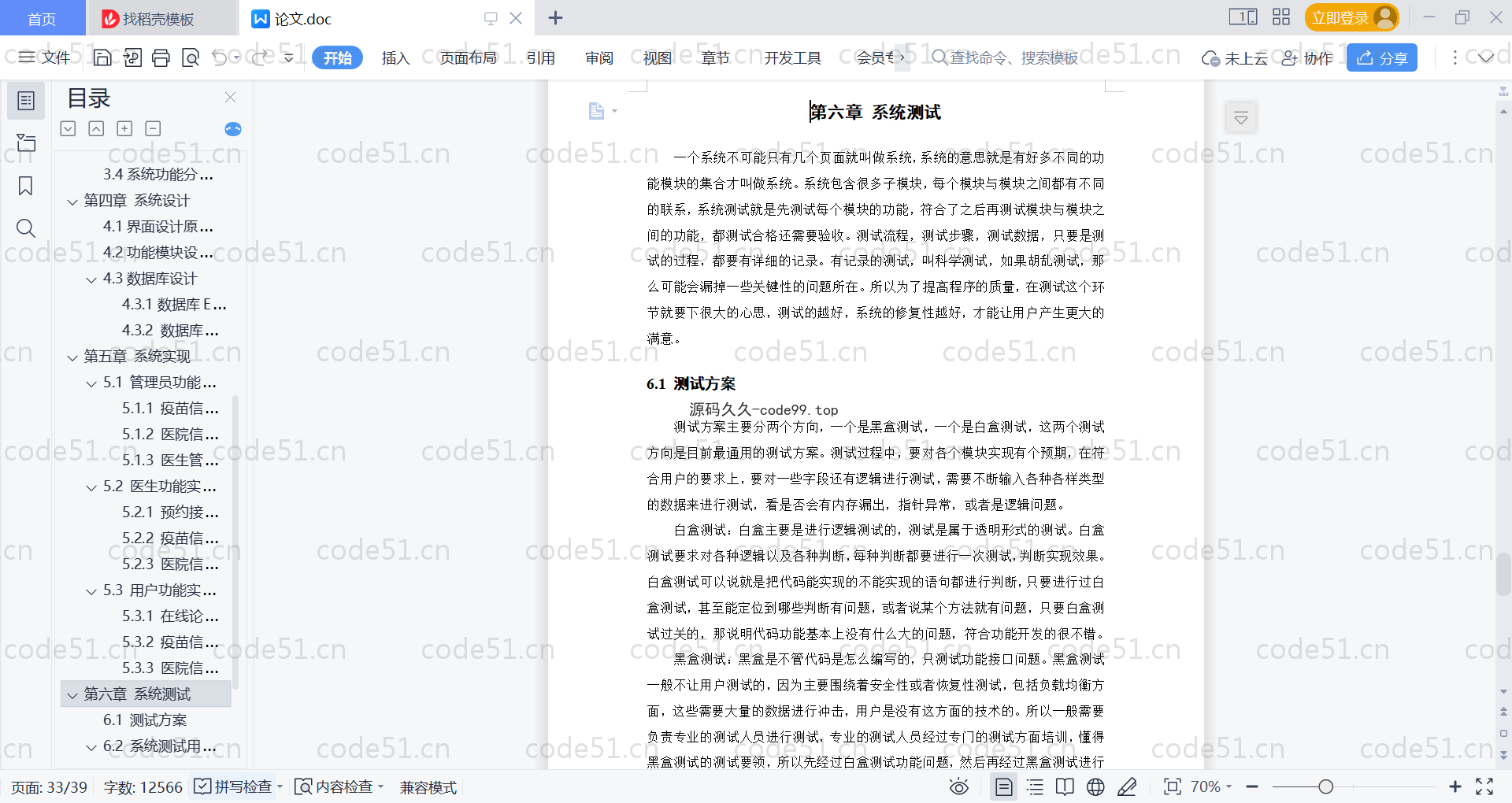This screenshot has height=803, width=1512.
Task: Select the 引用 ribbon tab
Action: (x=541, y=57)
